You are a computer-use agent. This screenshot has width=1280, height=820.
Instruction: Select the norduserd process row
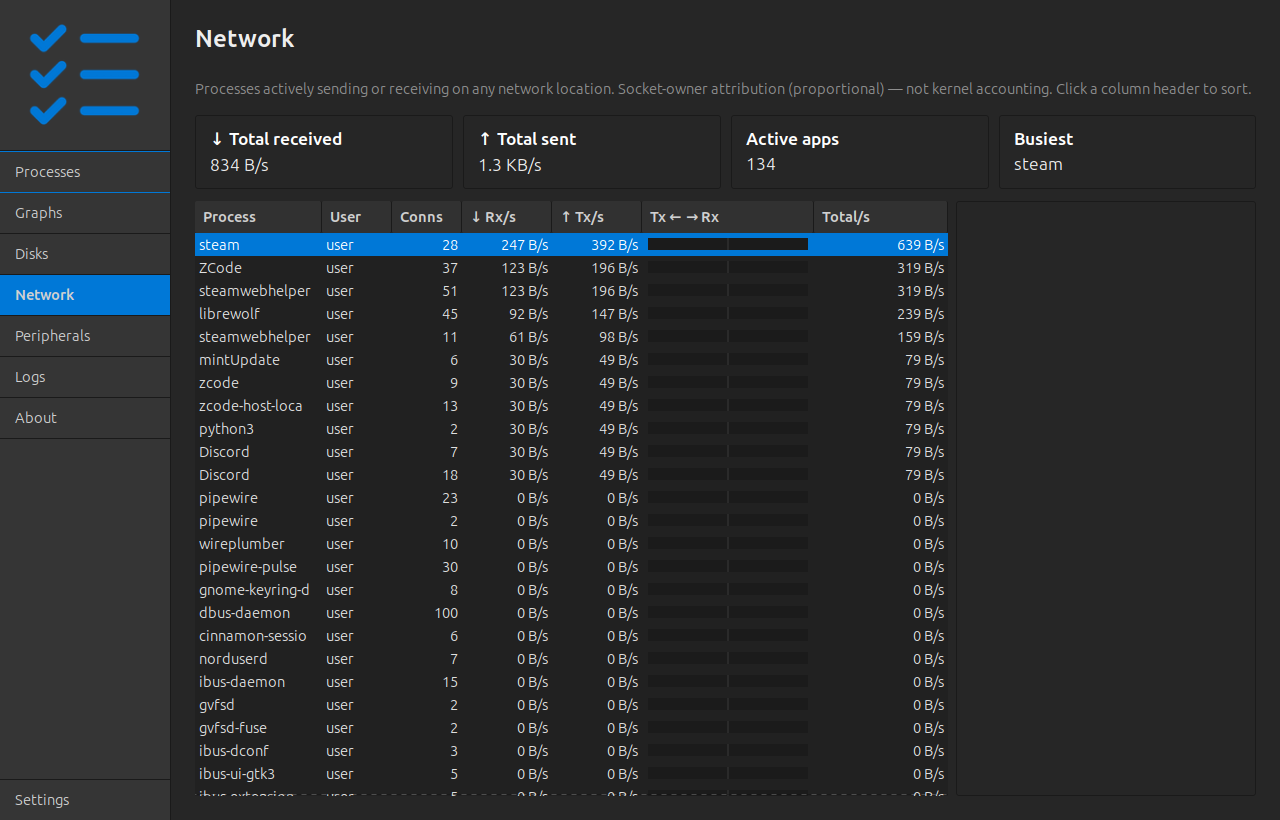(x=571, y=659)
